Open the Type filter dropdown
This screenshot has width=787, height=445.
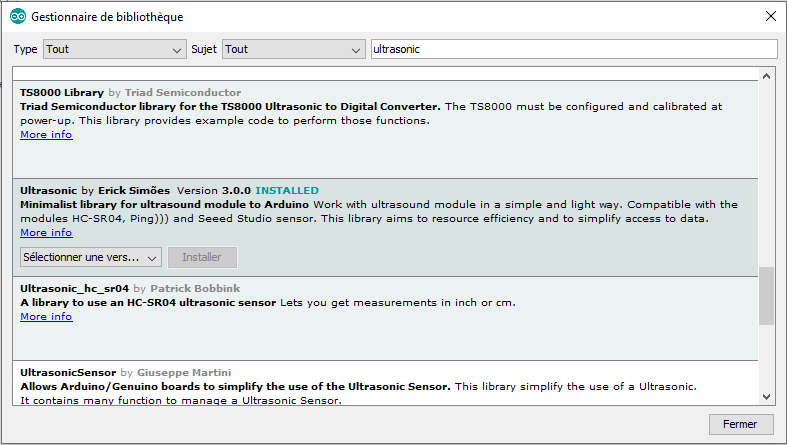point(113,49)
